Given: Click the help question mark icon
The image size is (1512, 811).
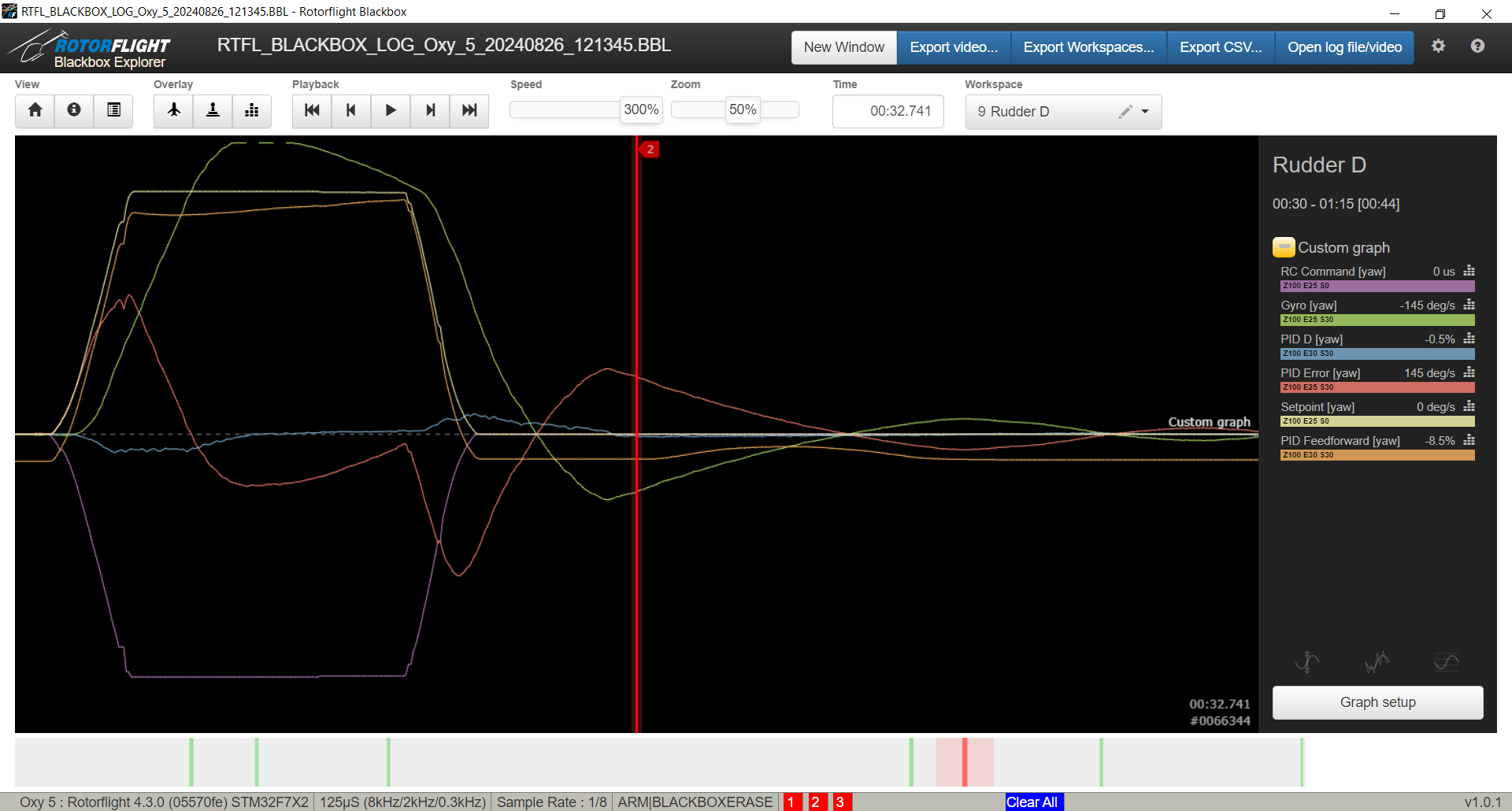Looking at the screenshot, I should (1477, 46).
